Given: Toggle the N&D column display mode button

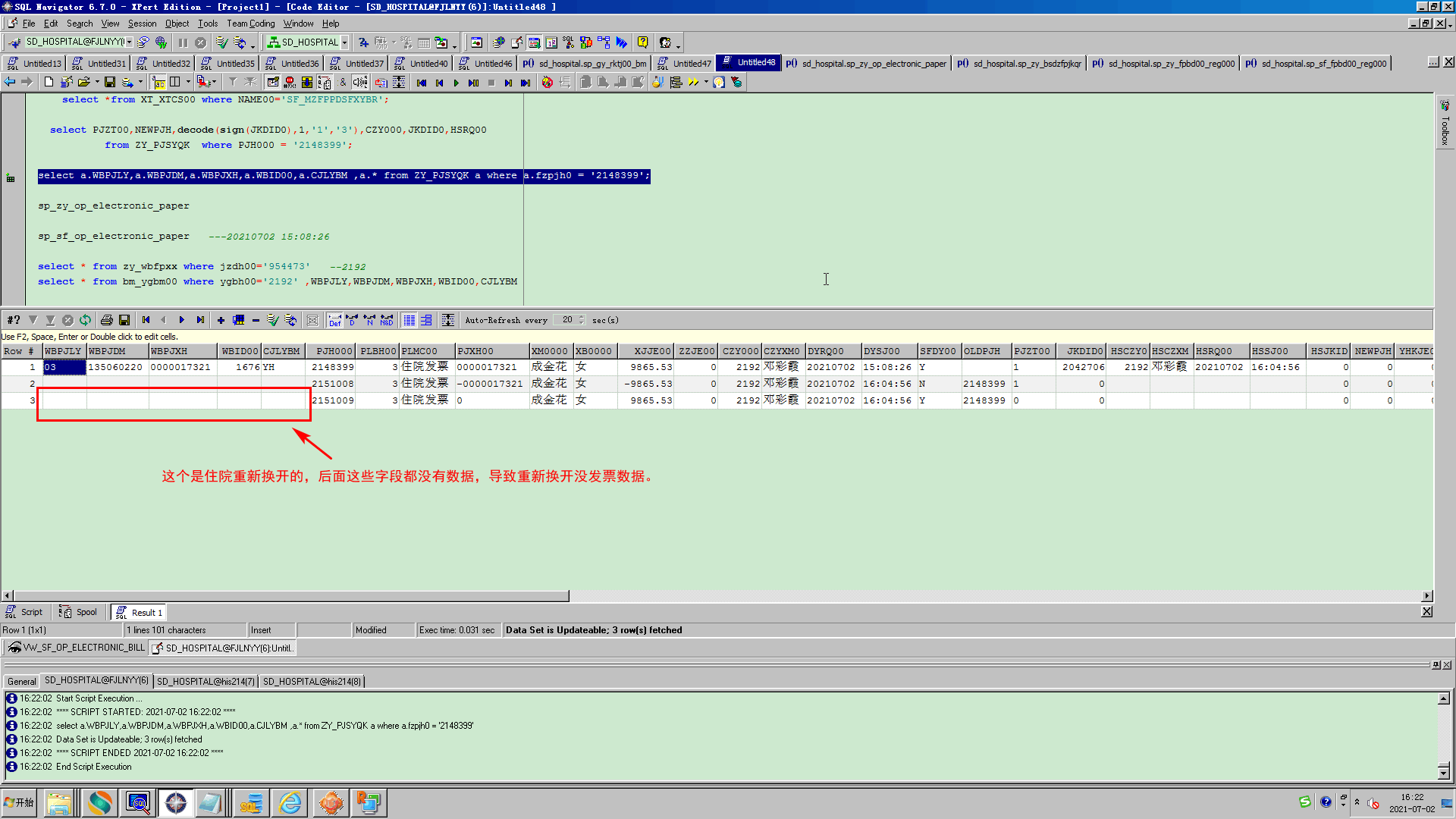Looking at the screenshot, I should [387, 320].
